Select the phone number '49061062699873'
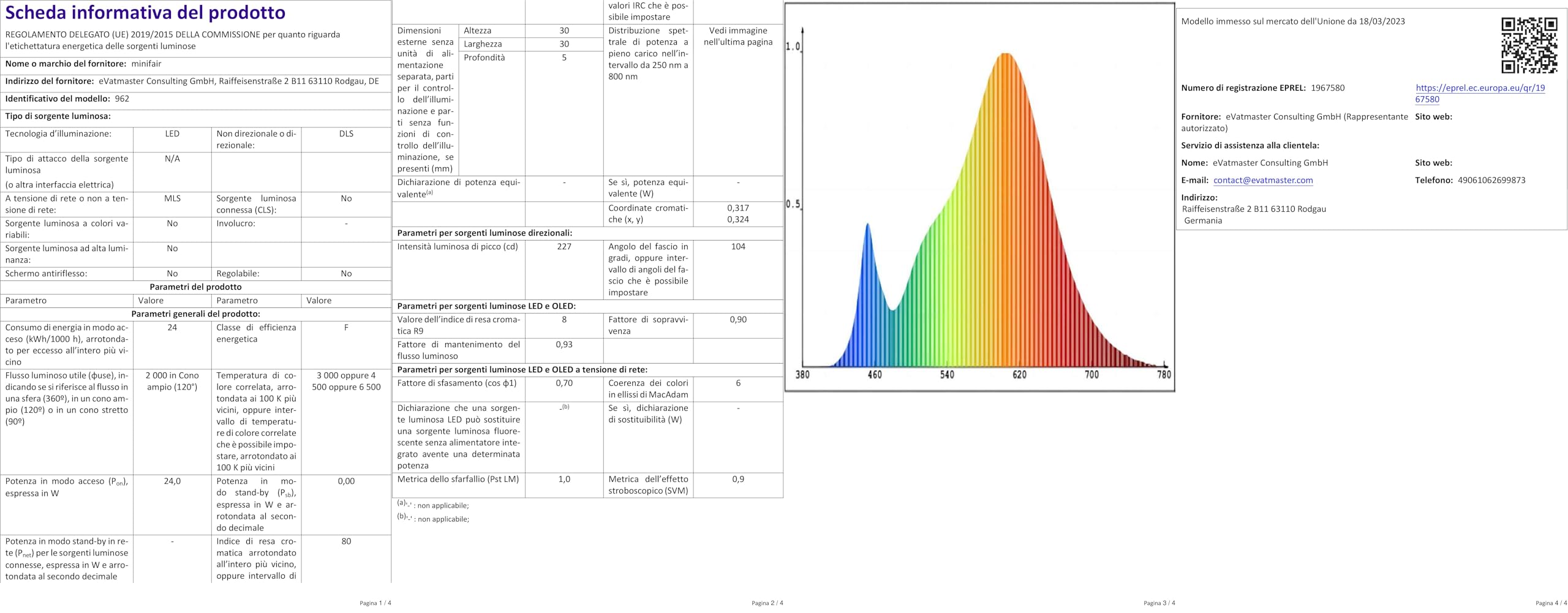 click(x=1491, y=180)
